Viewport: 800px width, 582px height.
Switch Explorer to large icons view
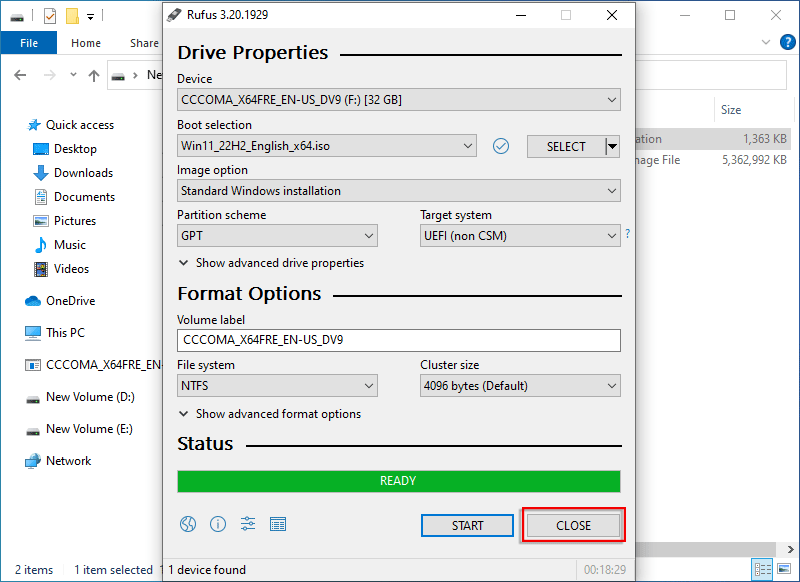coord(784,569)
